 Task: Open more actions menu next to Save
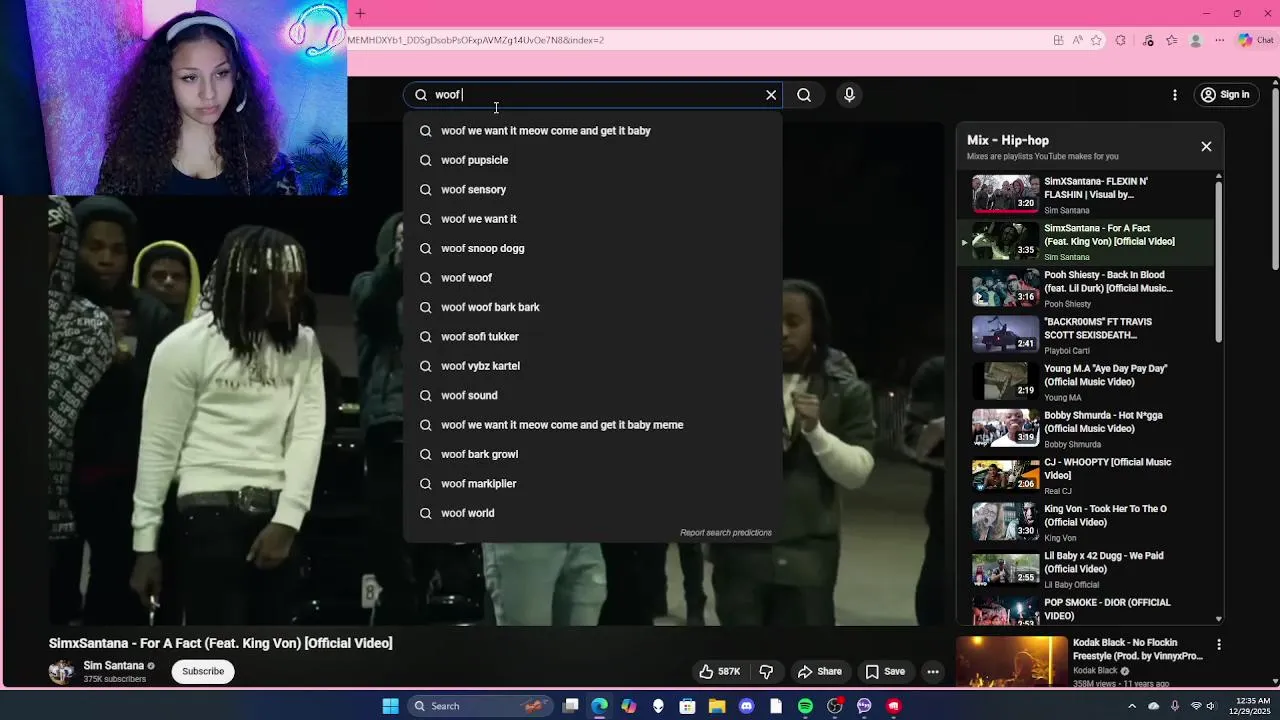tap(933, 671)
